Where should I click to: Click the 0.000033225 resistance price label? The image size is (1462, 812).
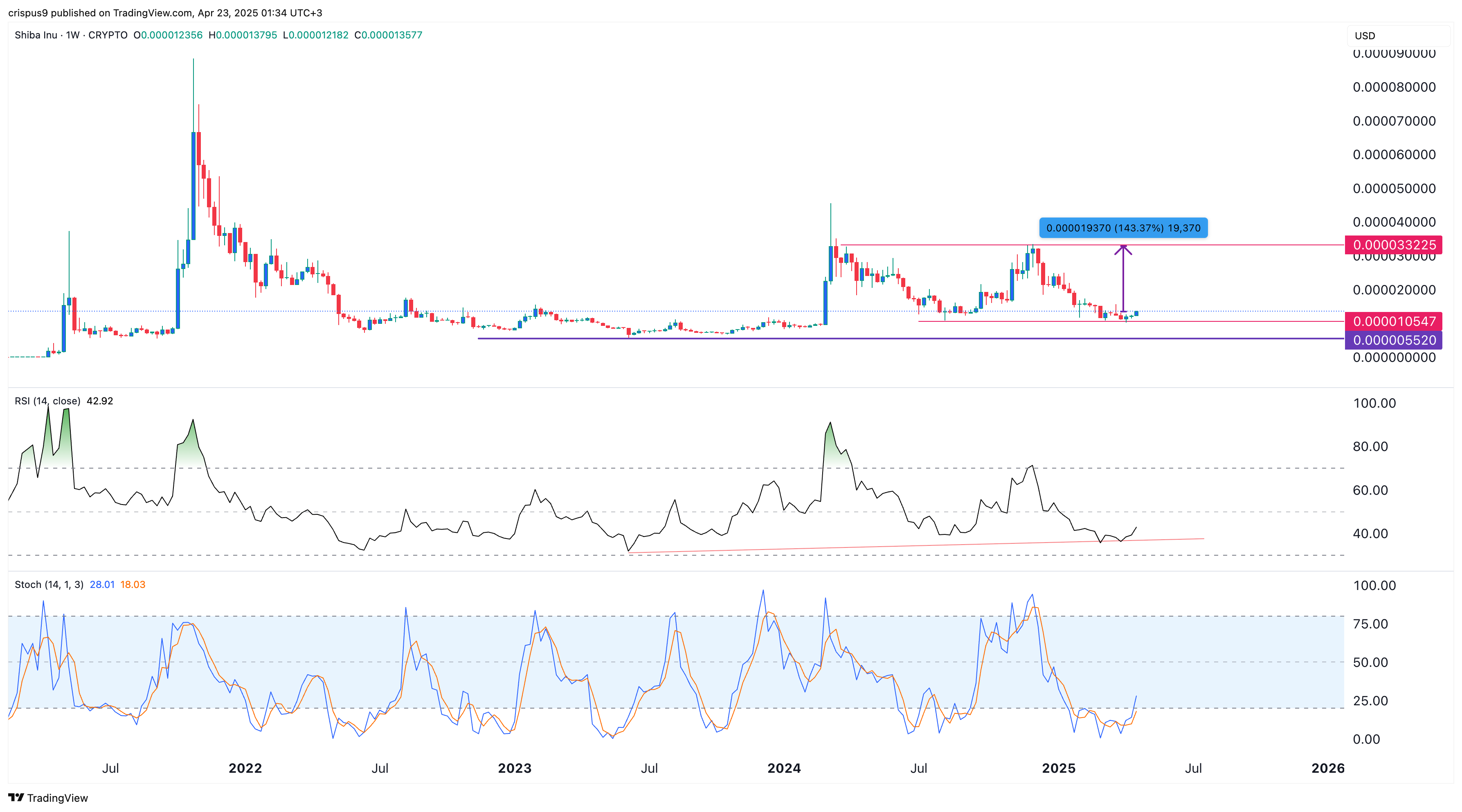1394,244
